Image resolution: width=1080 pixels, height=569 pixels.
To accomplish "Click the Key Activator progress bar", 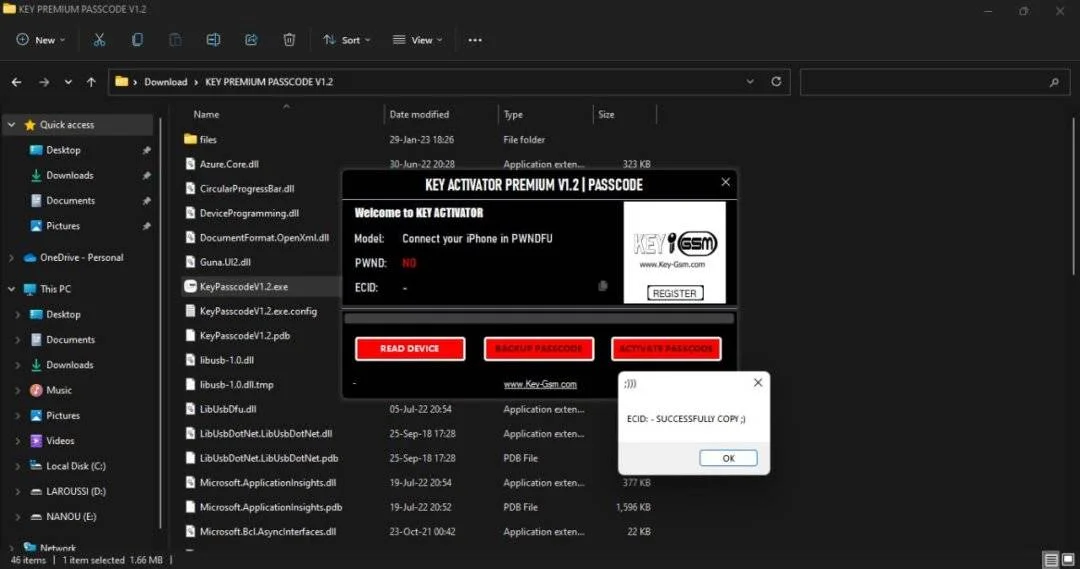I will [539, 319].
